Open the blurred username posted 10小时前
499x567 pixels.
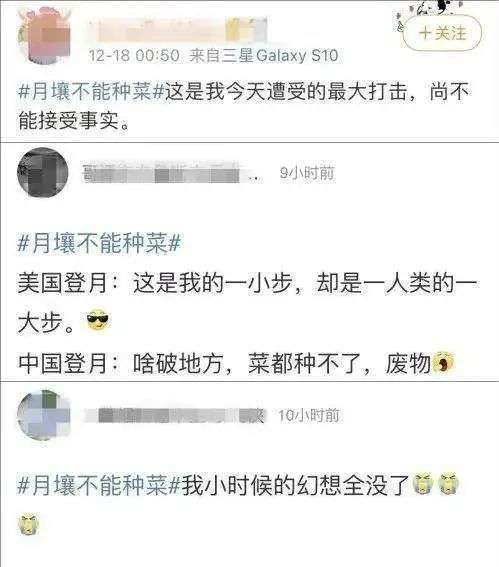(175, 415)
